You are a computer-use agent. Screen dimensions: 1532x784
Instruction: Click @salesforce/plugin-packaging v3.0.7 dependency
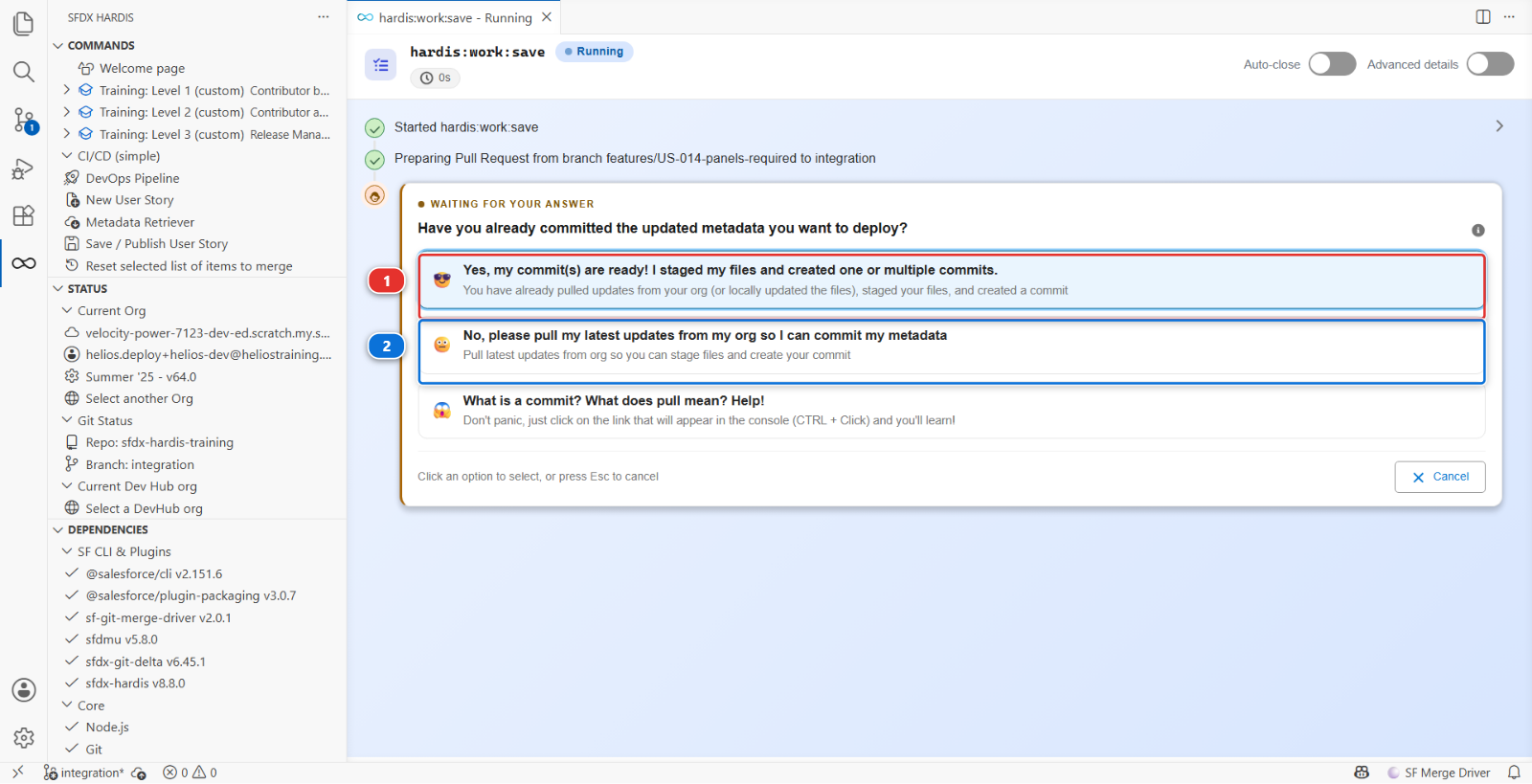(x=191, y=595)
